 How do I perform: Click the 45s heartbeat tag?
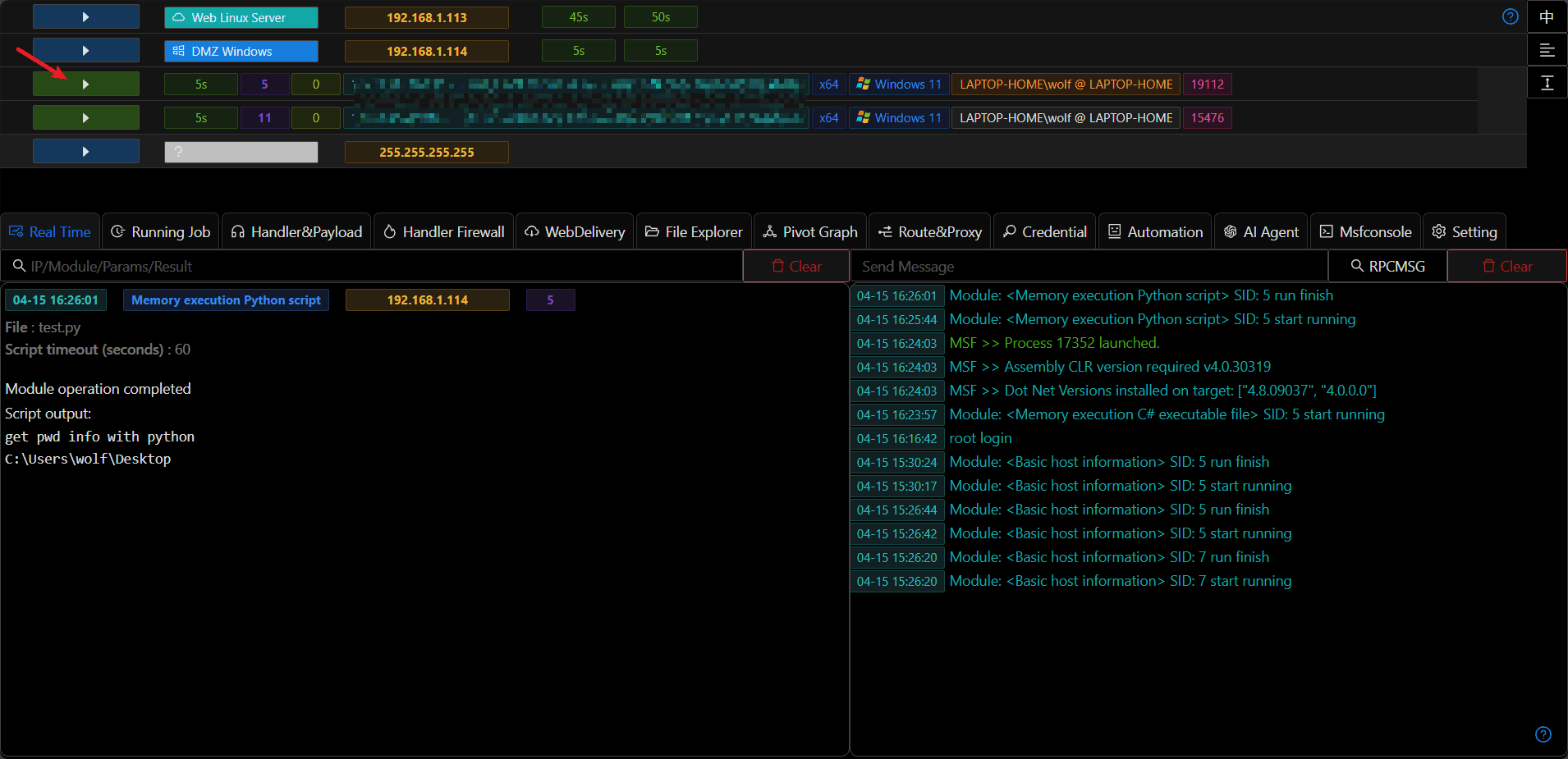tap(579, 17)
